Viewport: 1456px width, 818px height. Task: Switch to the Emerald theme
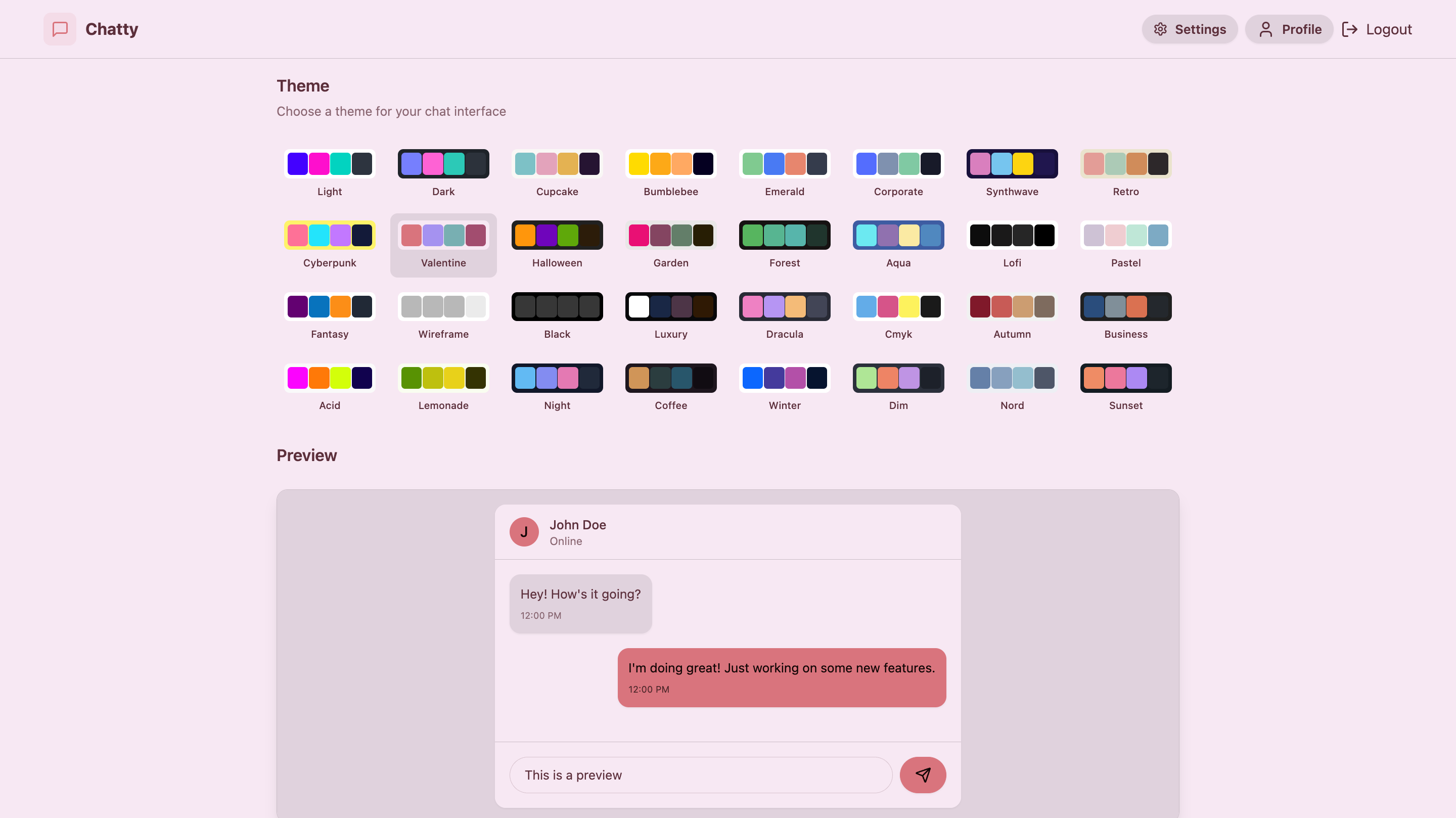(x=785, y=173)
